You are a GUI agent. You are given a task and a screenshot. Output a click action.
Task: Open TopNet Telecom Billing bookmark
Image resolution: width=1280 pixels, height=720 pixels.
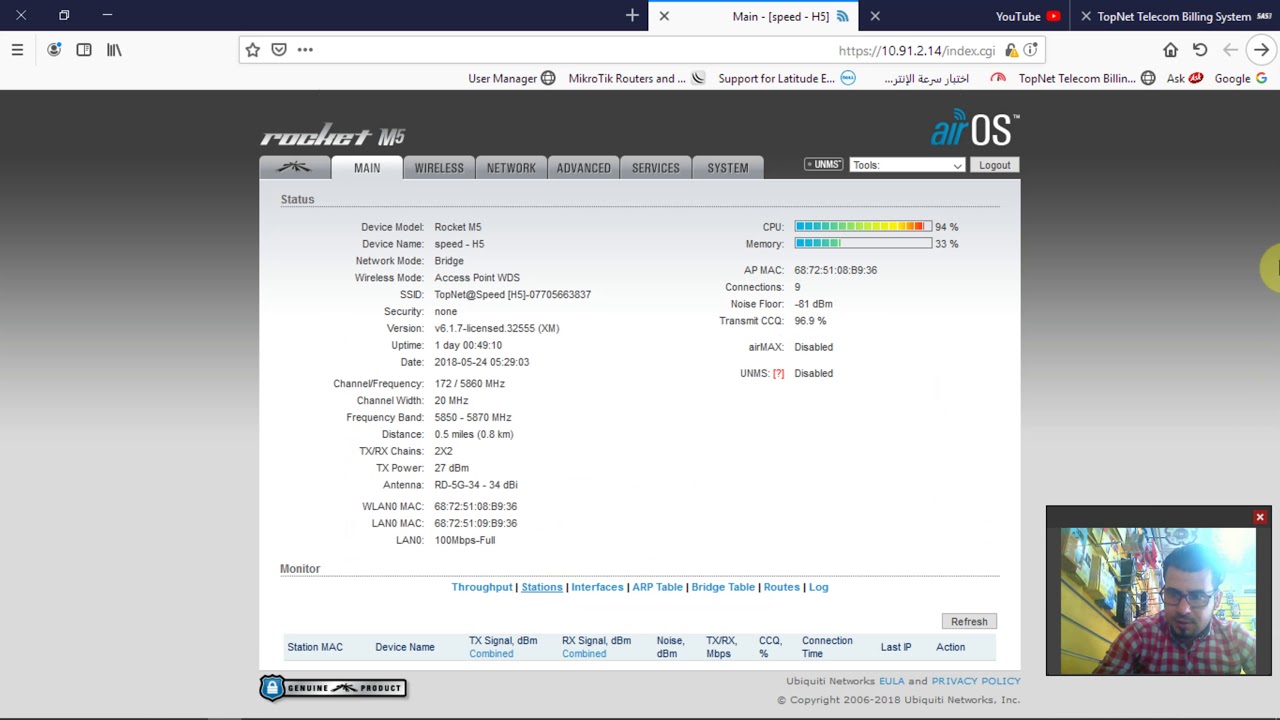tap(1087, 78)
